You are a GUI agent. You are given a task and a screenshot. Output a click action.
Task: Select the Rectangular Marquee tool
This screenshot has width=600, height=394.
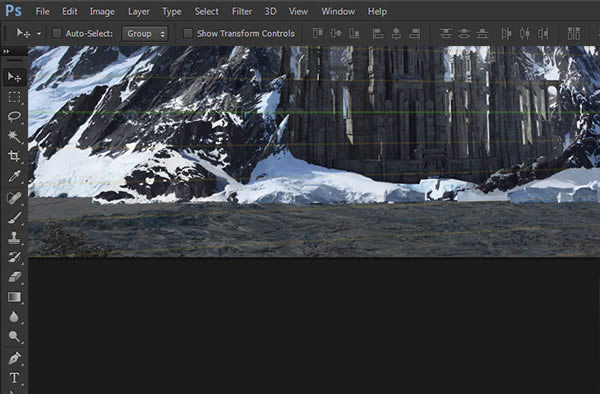coord(14,97)
